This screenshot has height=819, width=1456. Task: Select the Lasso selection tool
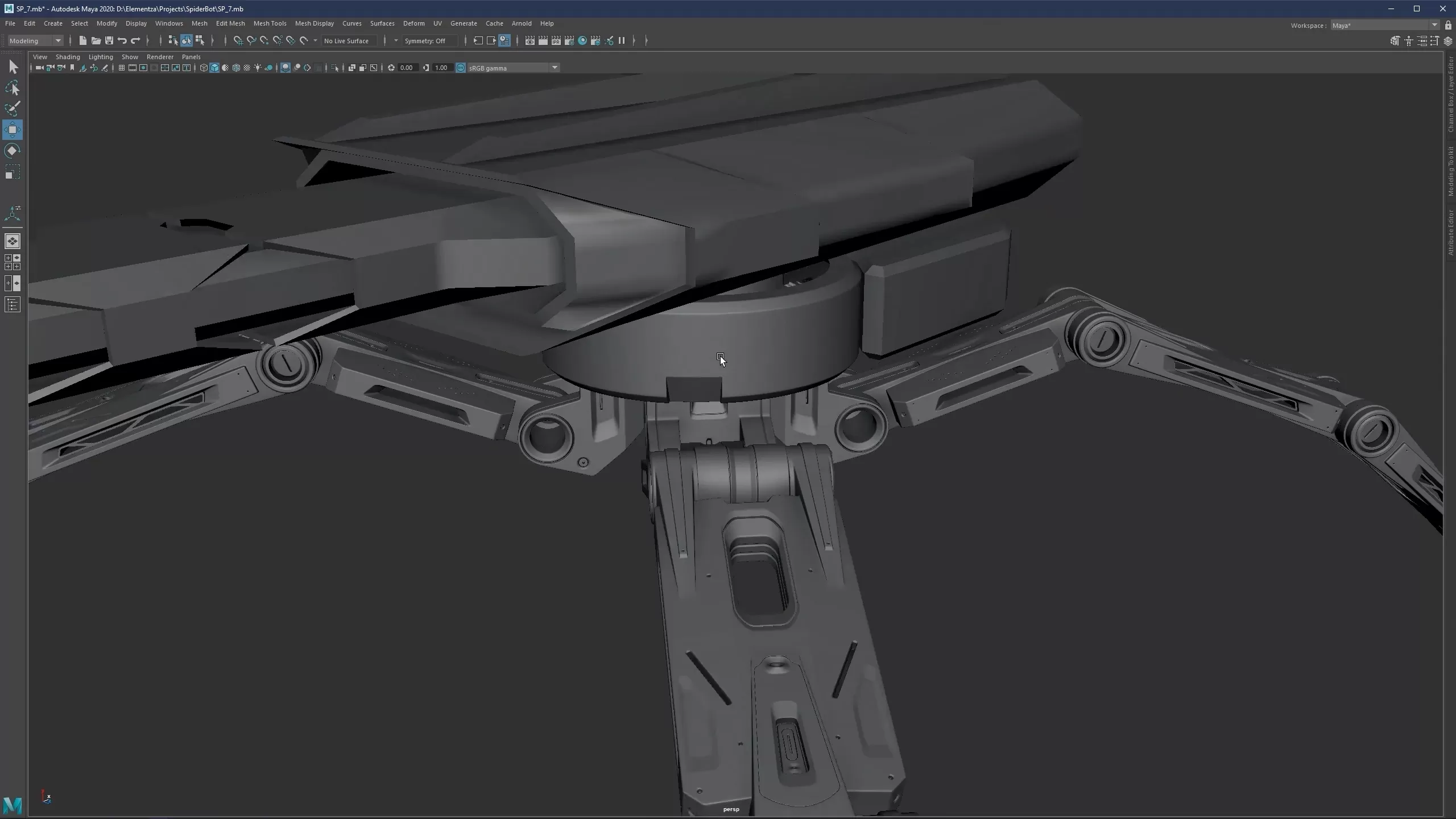click(x=13, y=88)
